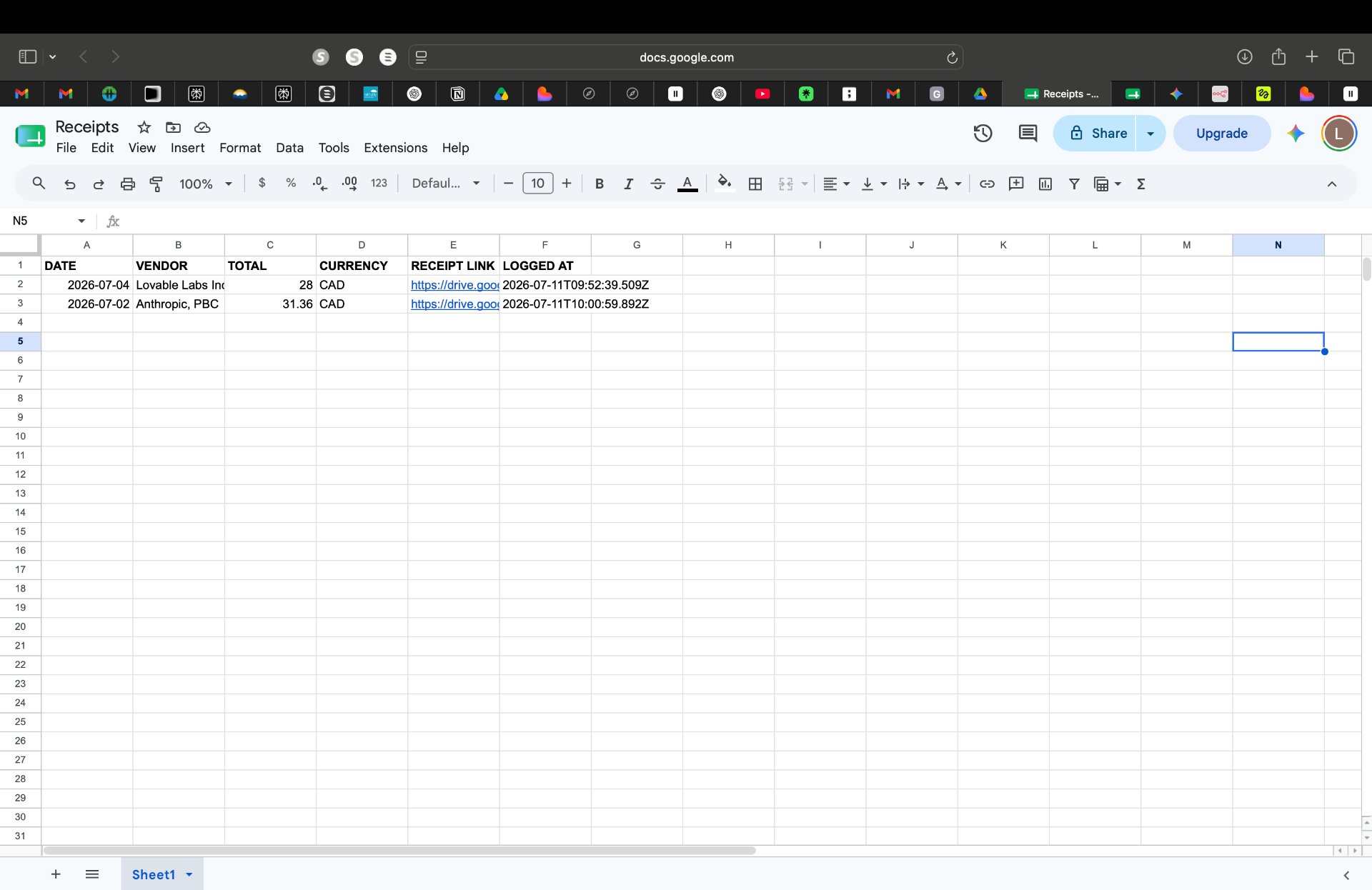Open the Data menu
Screen dimensions: 1372x890
289,148
